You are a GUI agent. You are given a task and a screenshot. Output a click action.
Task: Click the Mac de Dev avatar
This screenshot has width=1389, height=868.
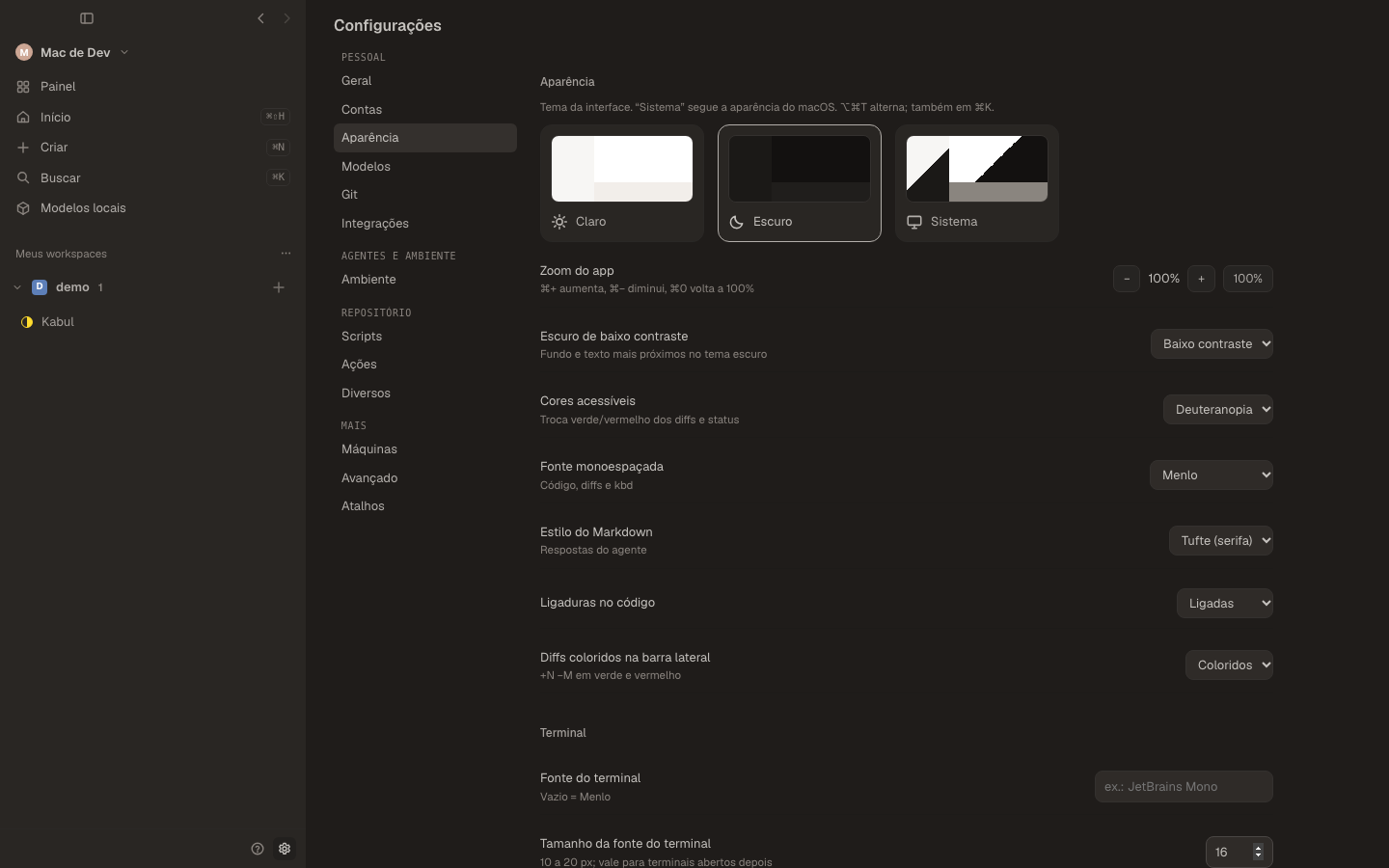click(24, 52)
